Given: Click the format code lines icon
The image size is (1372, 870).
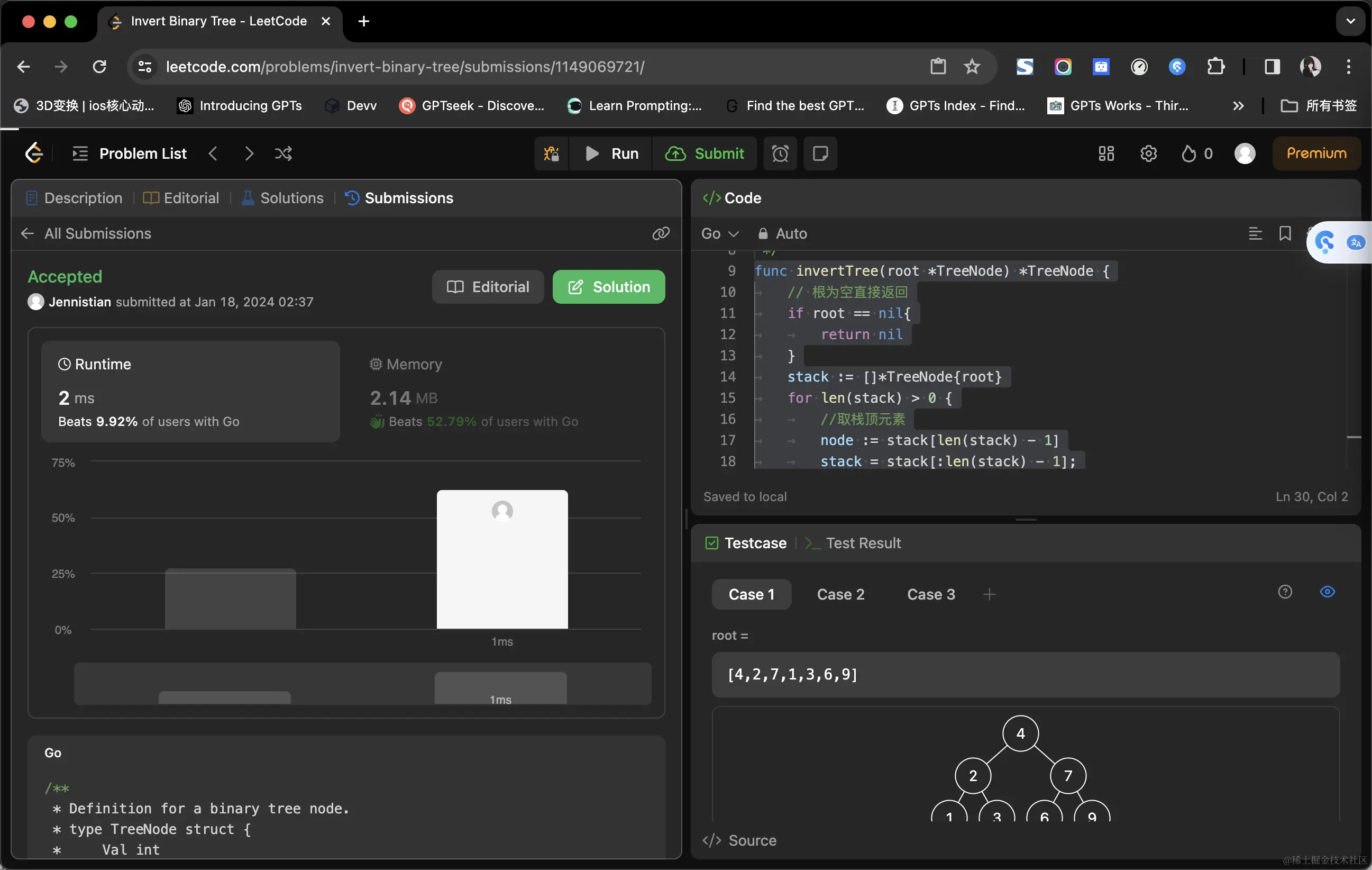Looking at the screenshot, I should [x=1255, y=233].
